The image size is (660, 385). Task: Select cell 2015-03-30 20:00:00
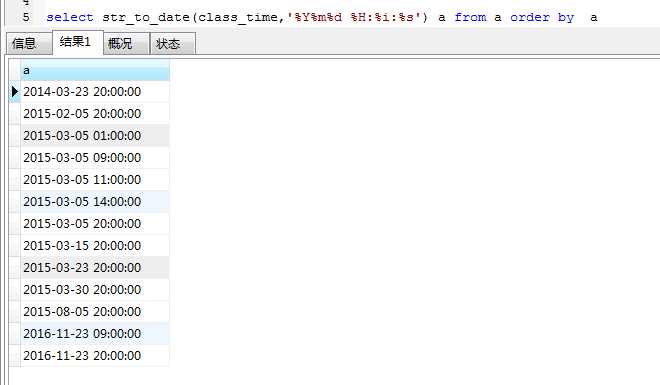[95, 289]
